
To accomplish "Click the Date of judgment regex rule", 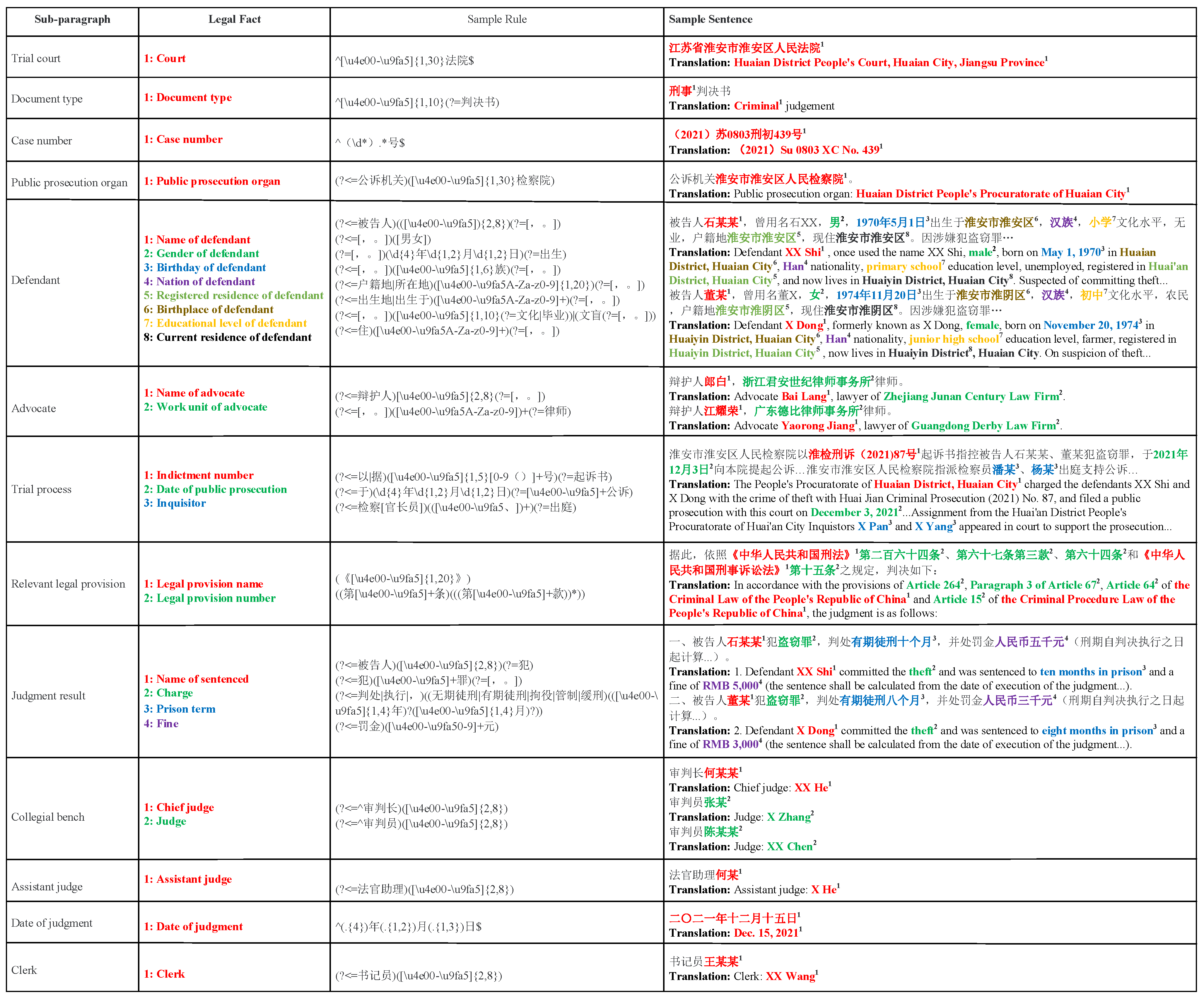I will 408,926.
